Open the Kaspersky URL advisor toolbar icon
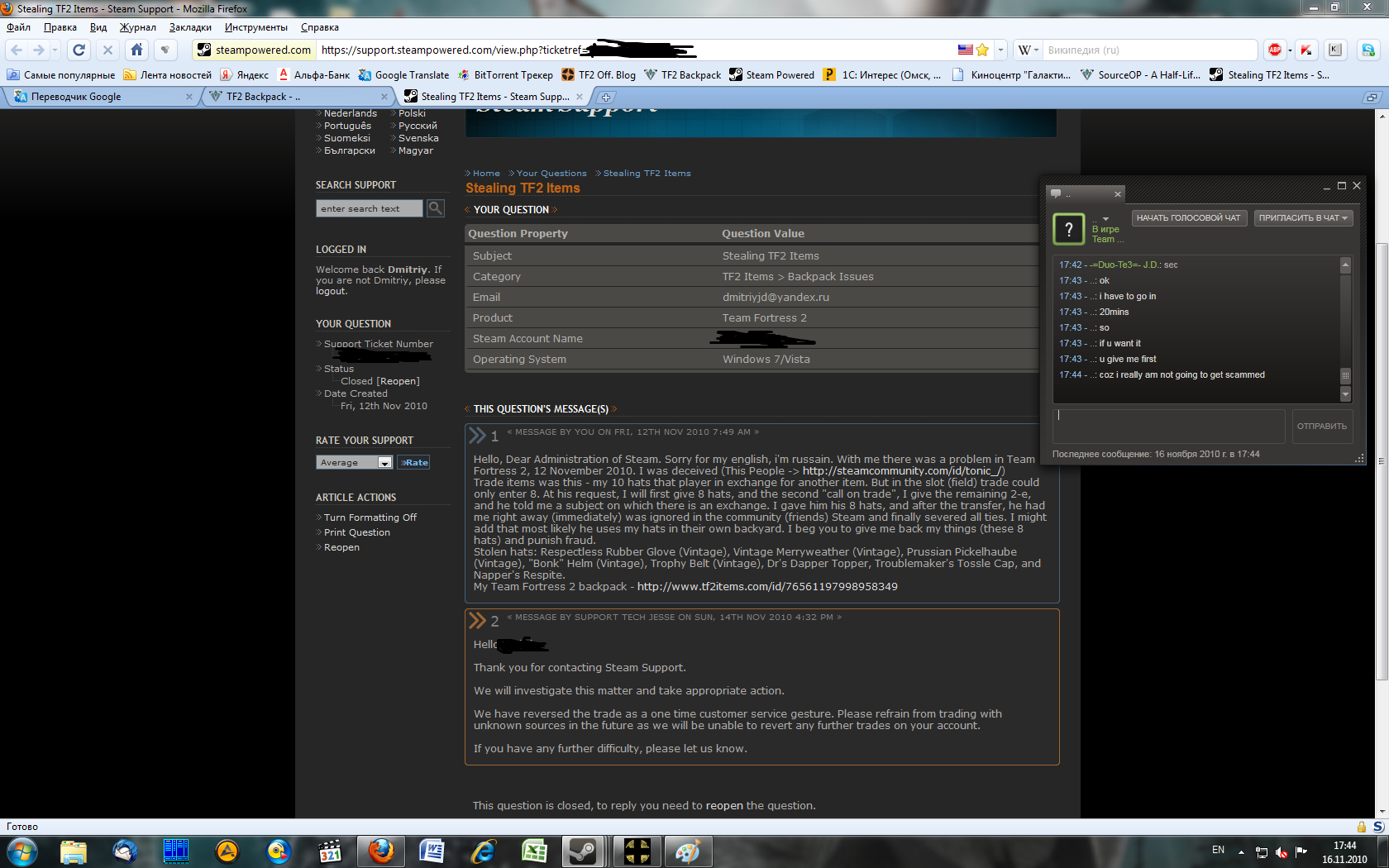Screen dimensions: 1389x868 [x=1306, y=50]
